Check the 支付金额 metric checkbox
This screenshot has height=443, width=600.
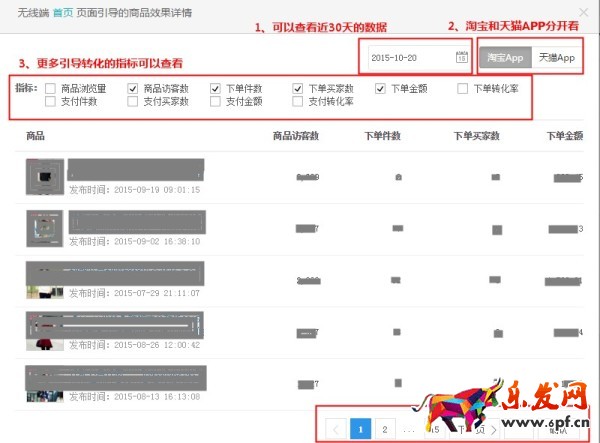tap(215, 102)
